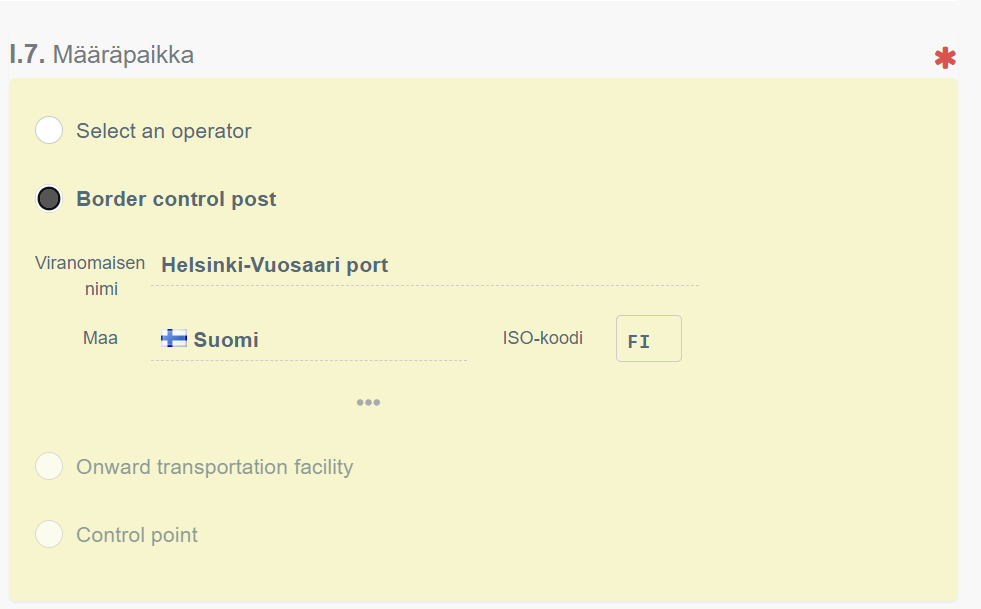
Task: Click the red required-field asterisk
Action: (945, 59)
